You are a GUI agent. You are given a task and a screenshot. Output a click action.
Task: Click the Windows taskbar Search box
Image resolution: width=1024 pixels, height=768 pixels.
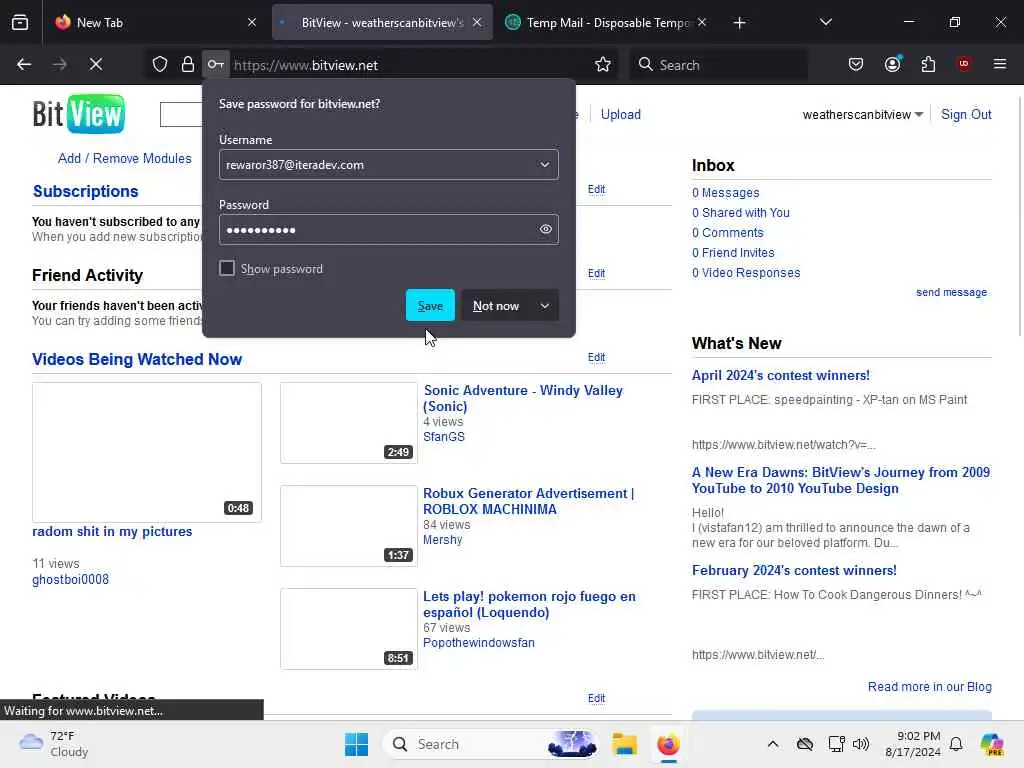click(490, 744)
